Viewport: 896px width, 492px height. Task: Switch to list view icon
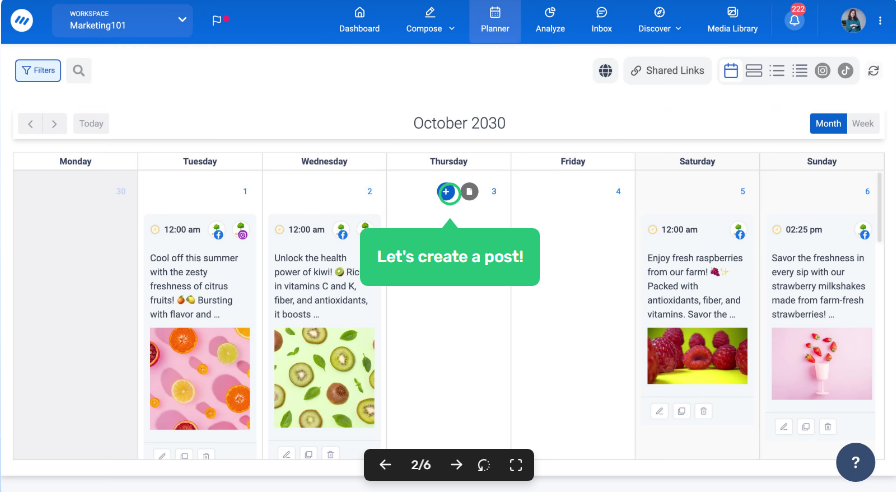point(777,70)
